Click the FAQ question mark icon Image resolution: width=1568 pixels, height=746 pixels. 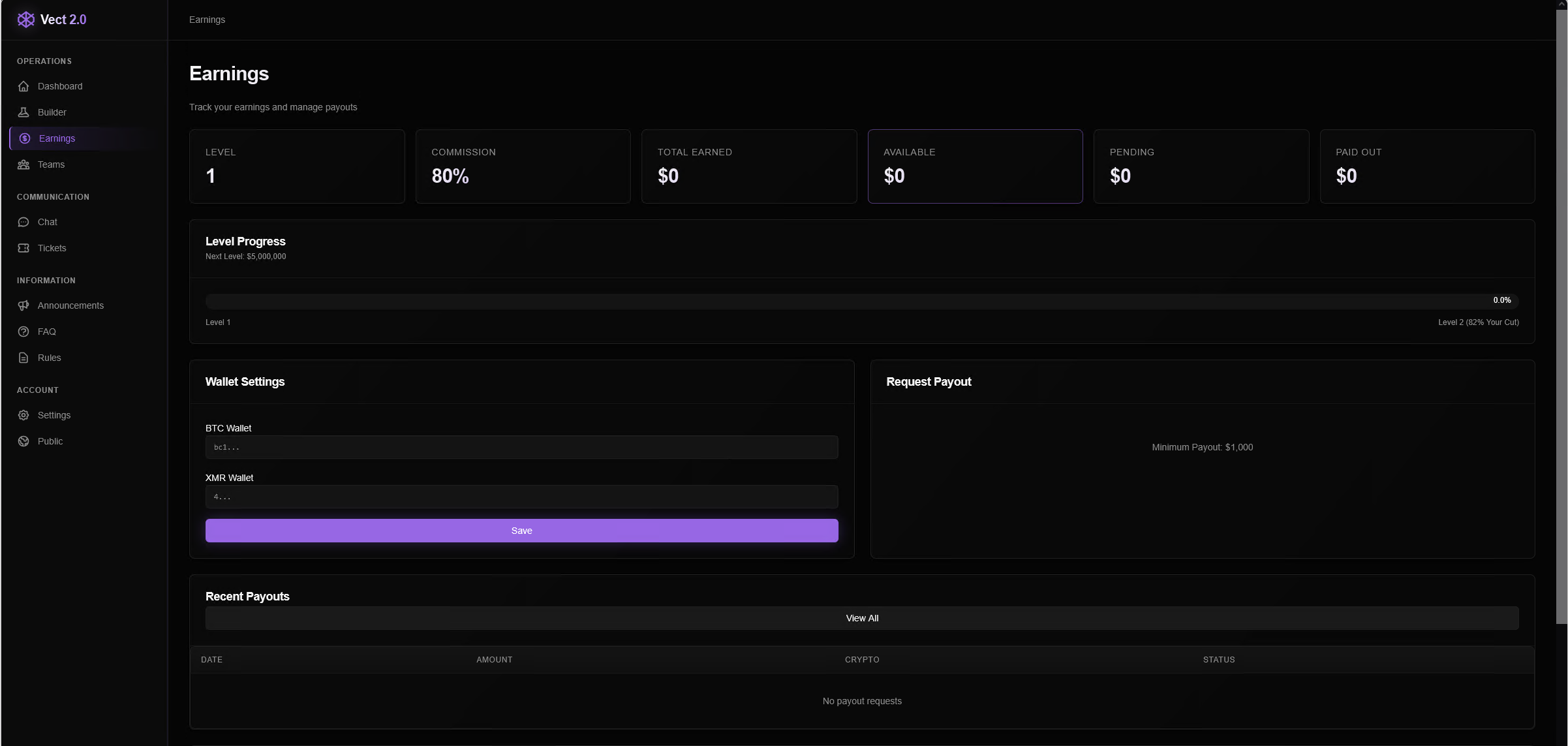tap(23, 332)
